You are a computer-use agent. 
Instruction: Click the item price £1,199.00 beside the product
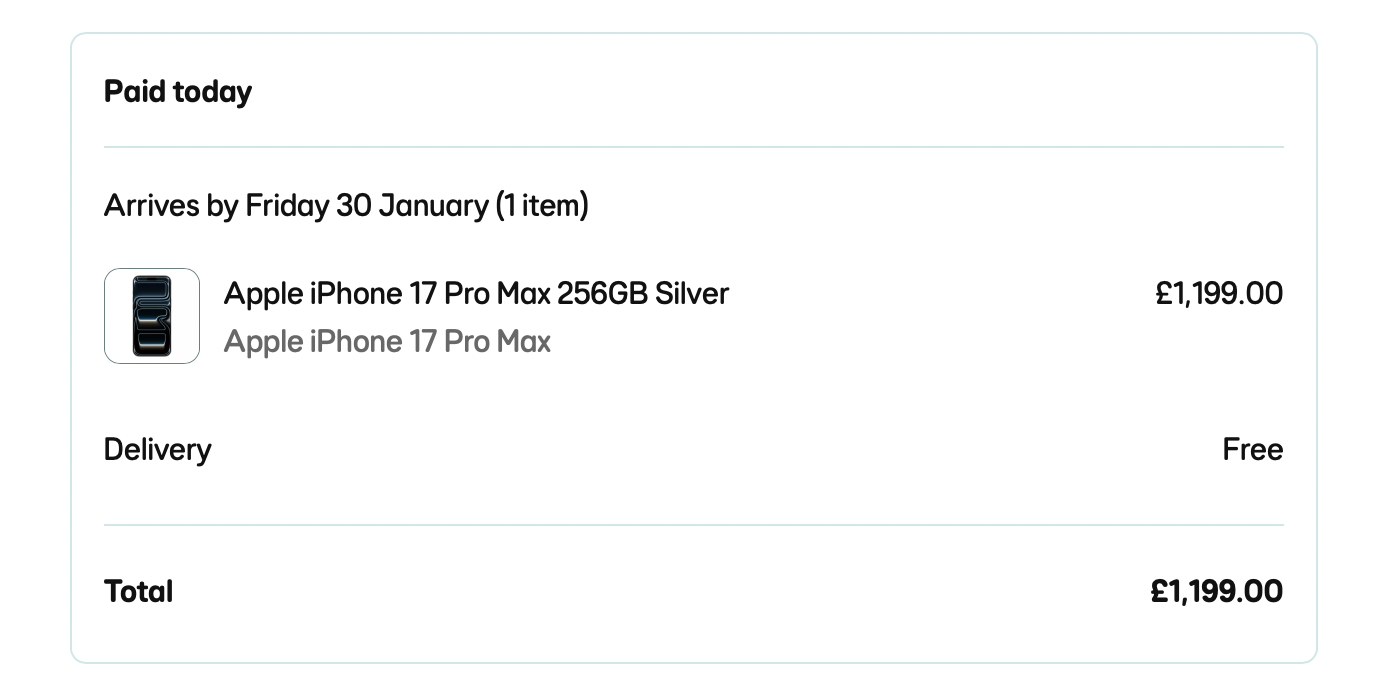1218,294
